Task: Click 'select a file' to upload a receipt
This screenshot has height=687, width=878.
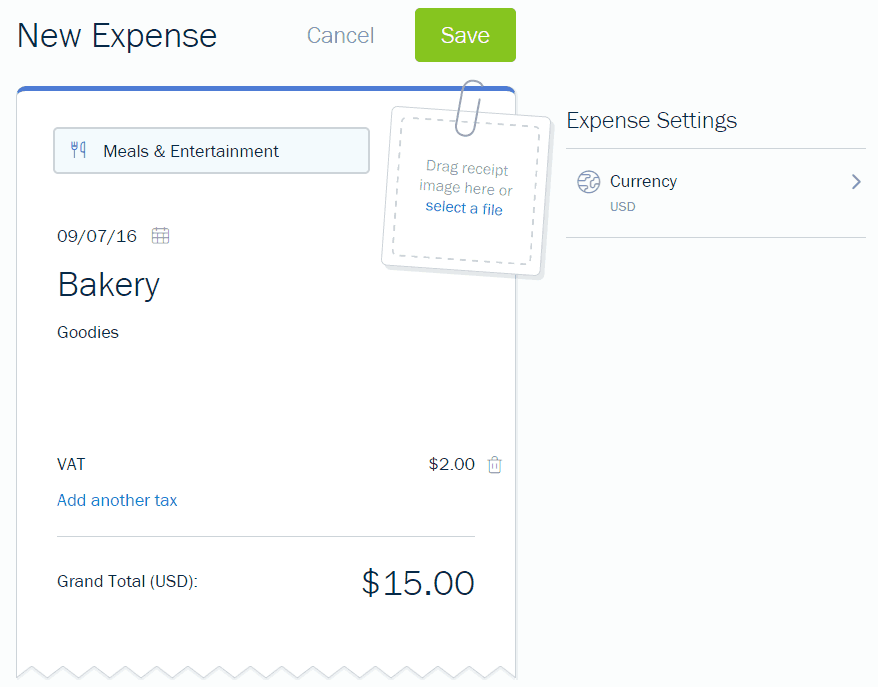Action: tap(463, 208)
